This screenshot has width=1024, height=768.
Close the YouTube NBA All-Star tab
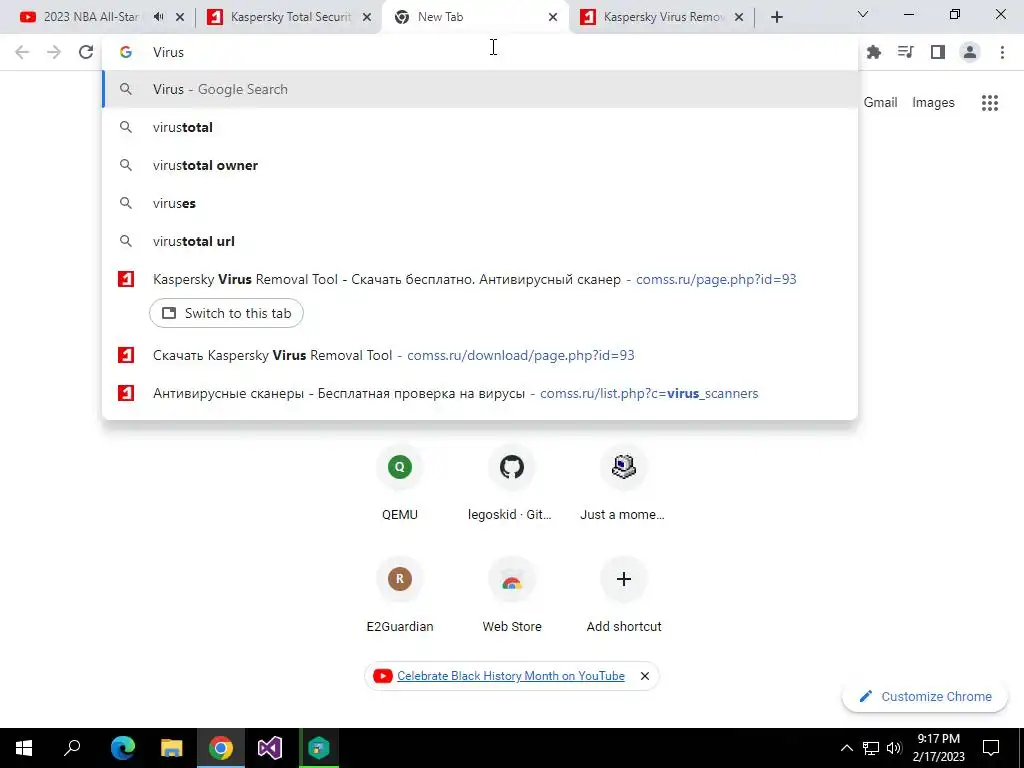[180, 17]
